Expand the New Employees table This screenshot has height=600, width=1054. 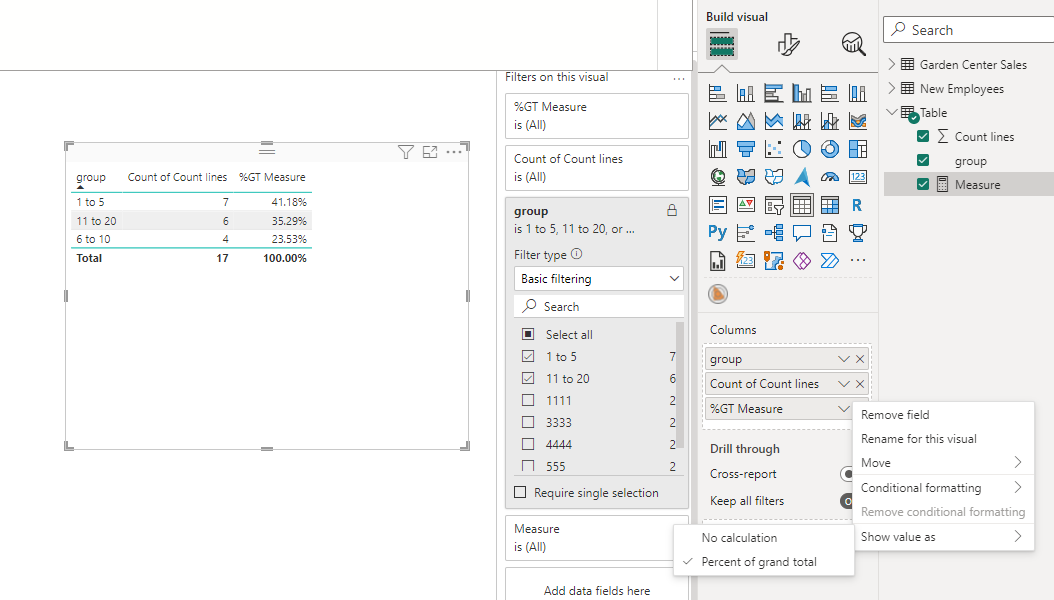[x=892, y=88]
